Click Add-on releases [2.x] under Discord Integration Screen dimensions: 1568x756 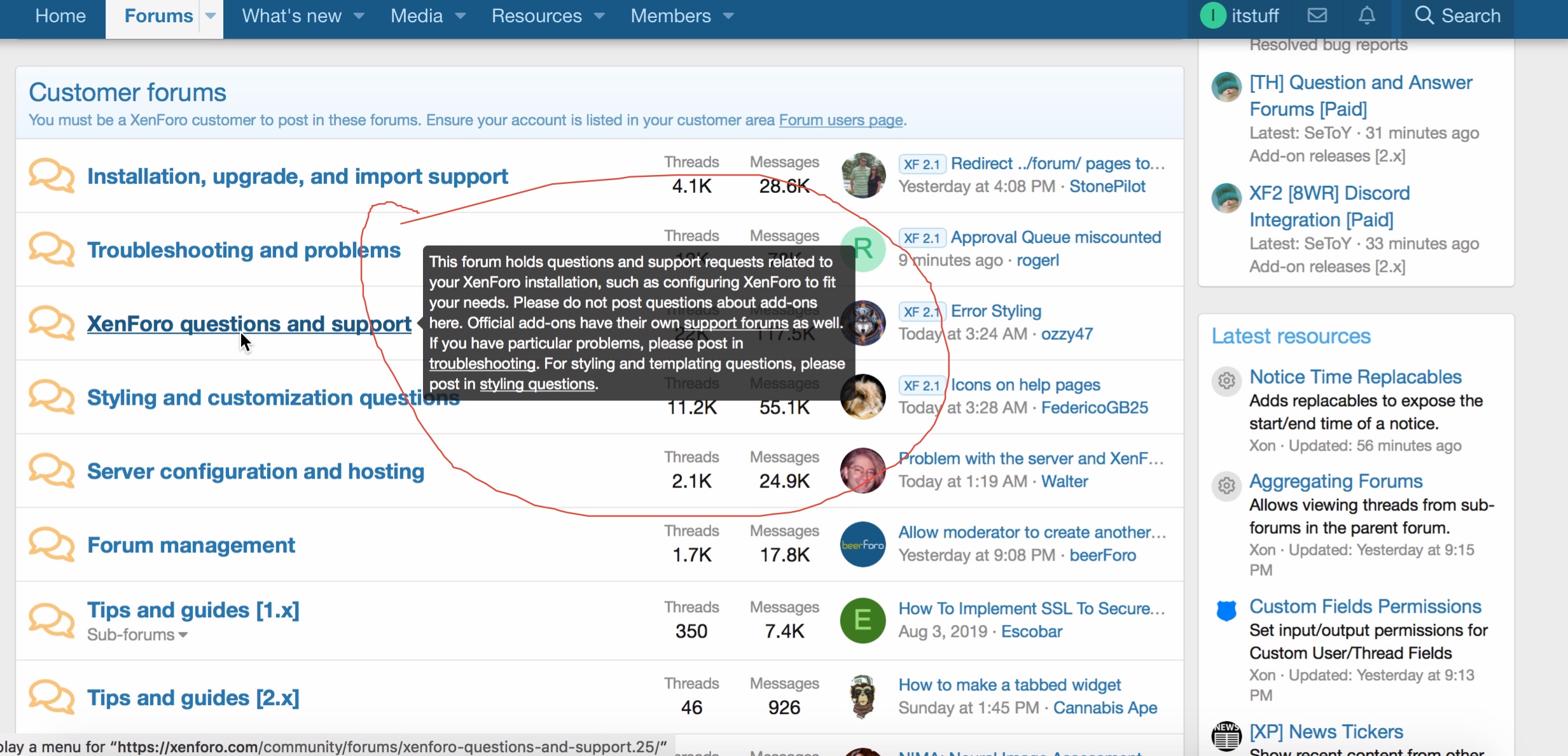coord(1327,267)
